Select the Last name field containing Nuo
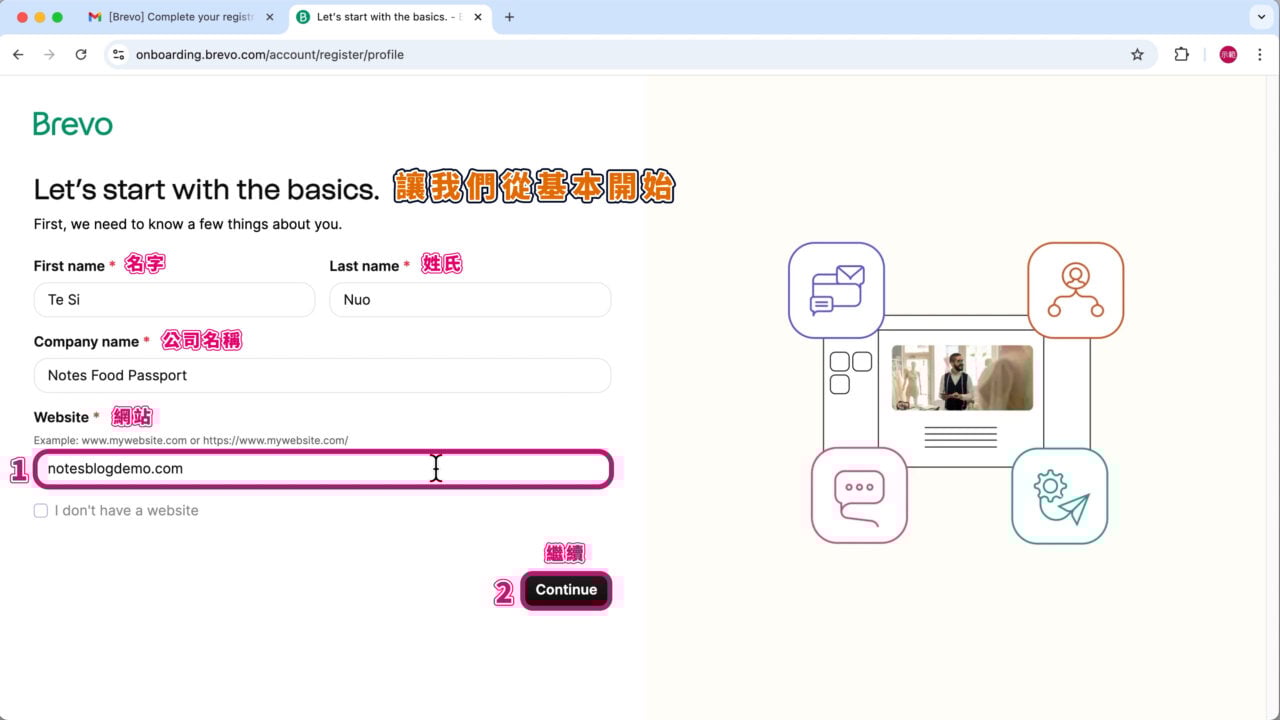This screenshot has width=1280, height=720. pos(470,299)
